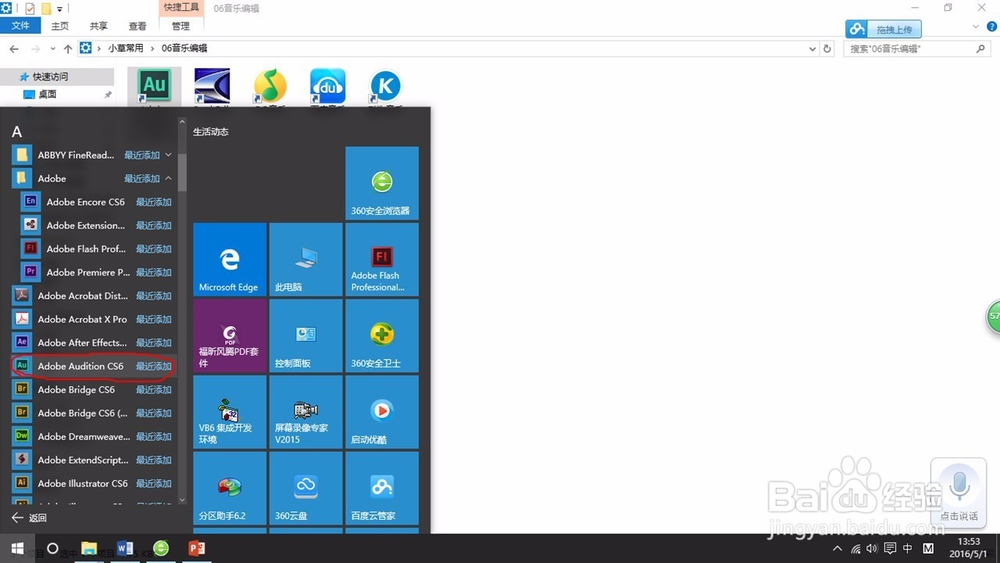Image resolution: width=1000 pixels, height=563 pixels.
Task: Open the K music shortcut in the folder
Action: pos(385,86)
